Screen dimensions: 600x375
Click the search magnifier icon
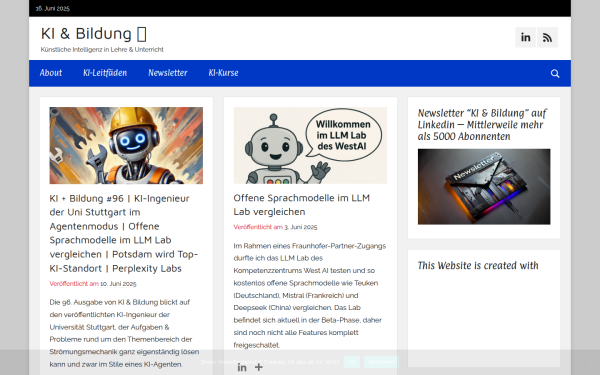pyautogui.click(x=555, y=73)
